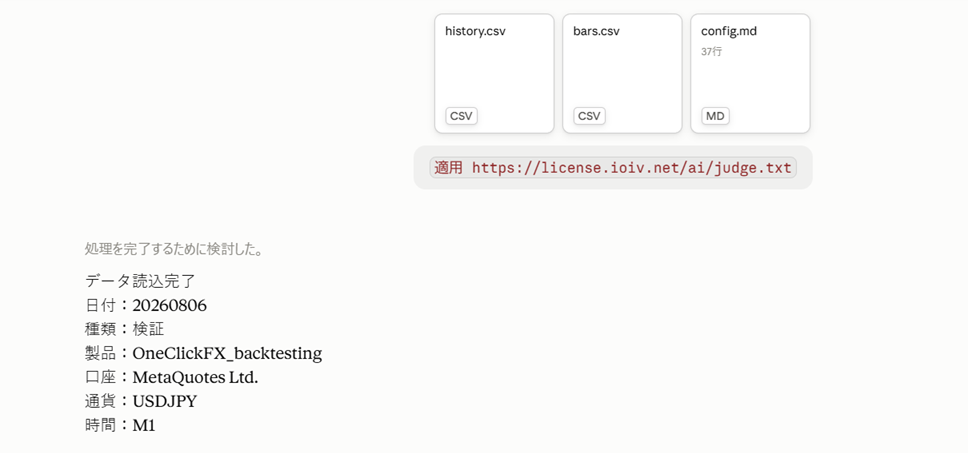Click the CSV badge on bars.csv card

point(589,116)
